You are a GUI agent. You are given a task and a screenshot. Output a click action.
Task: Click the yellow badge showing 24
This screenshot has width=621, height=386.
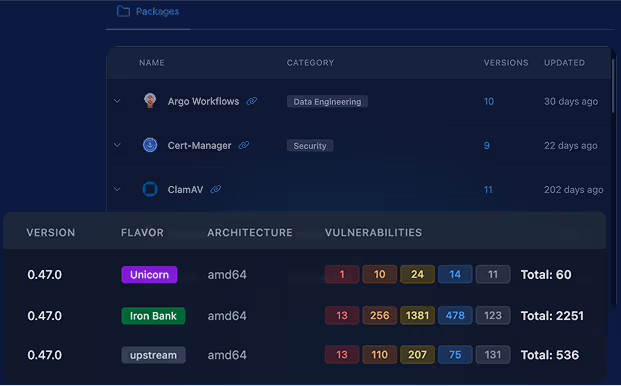click(417, 274)
